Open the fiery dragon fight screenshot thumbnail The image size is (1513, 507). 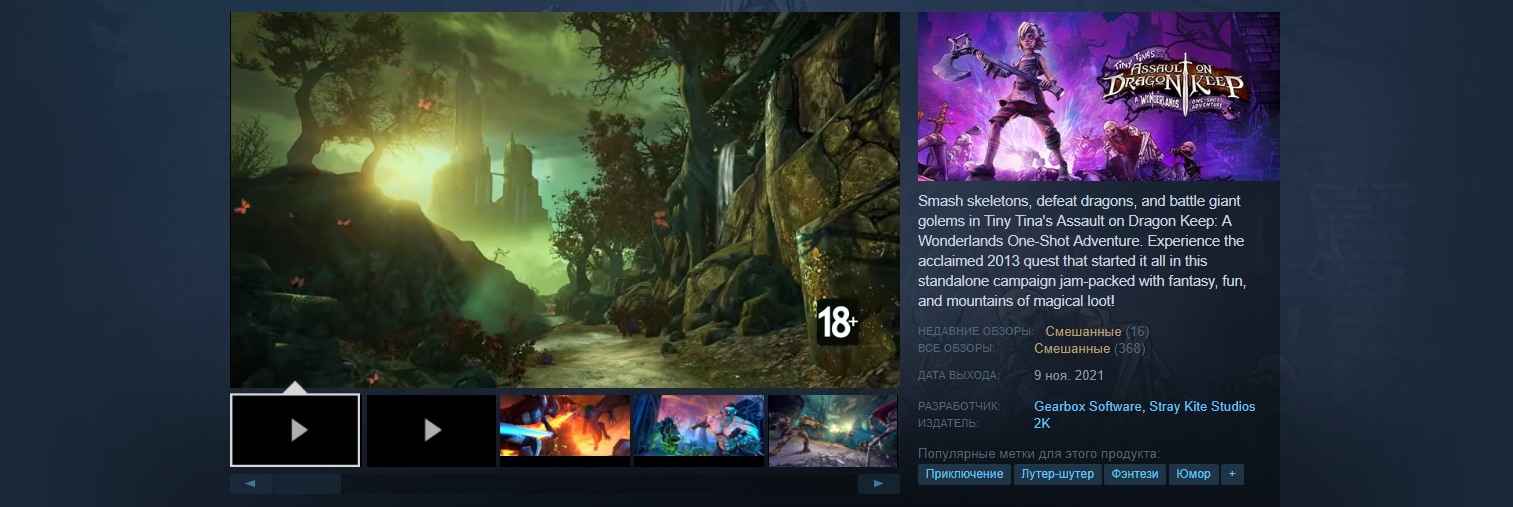click(565, 430)
